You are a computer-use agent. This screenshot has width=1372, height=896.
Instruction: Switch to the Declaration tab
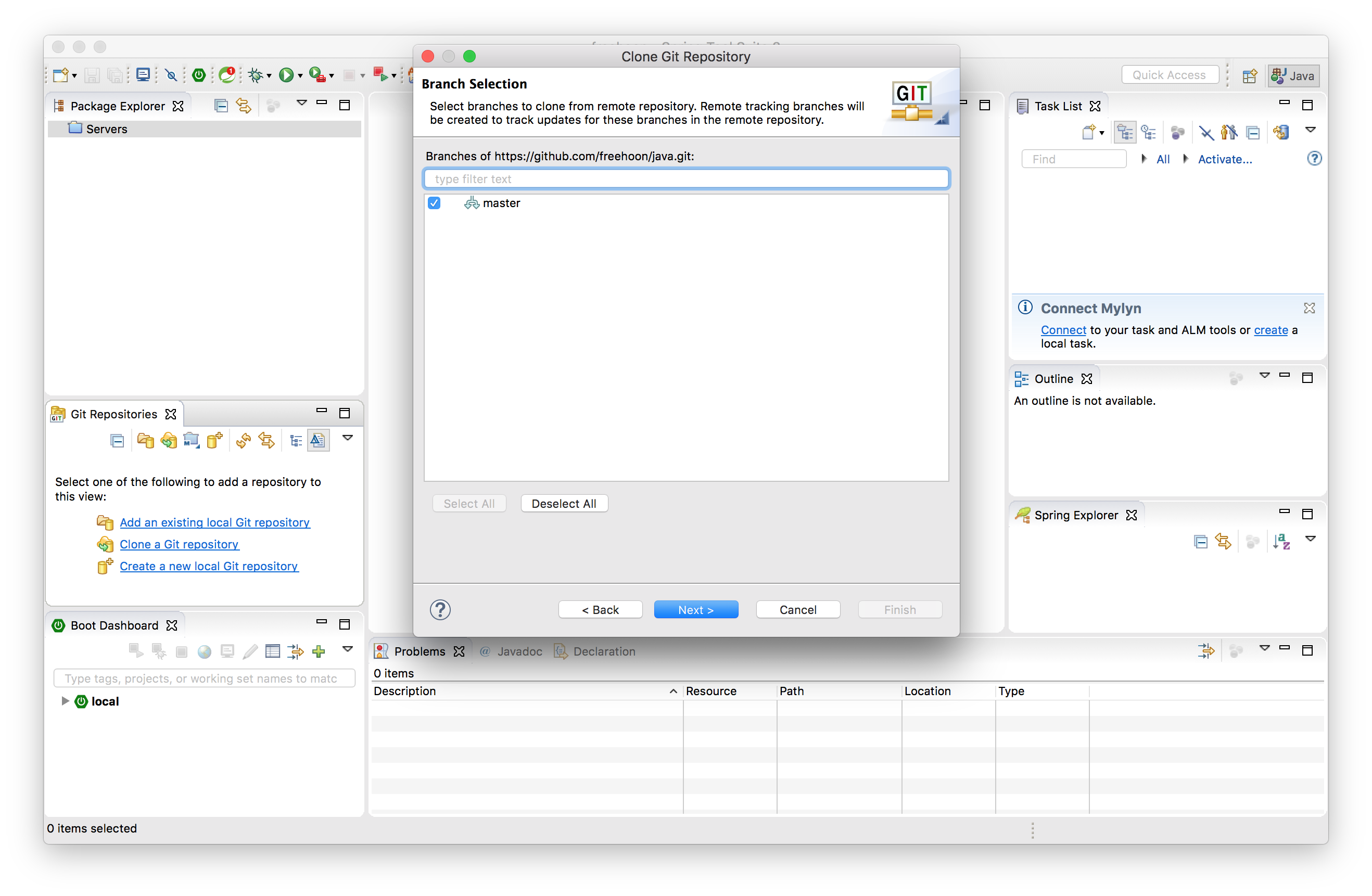[603, 651]
